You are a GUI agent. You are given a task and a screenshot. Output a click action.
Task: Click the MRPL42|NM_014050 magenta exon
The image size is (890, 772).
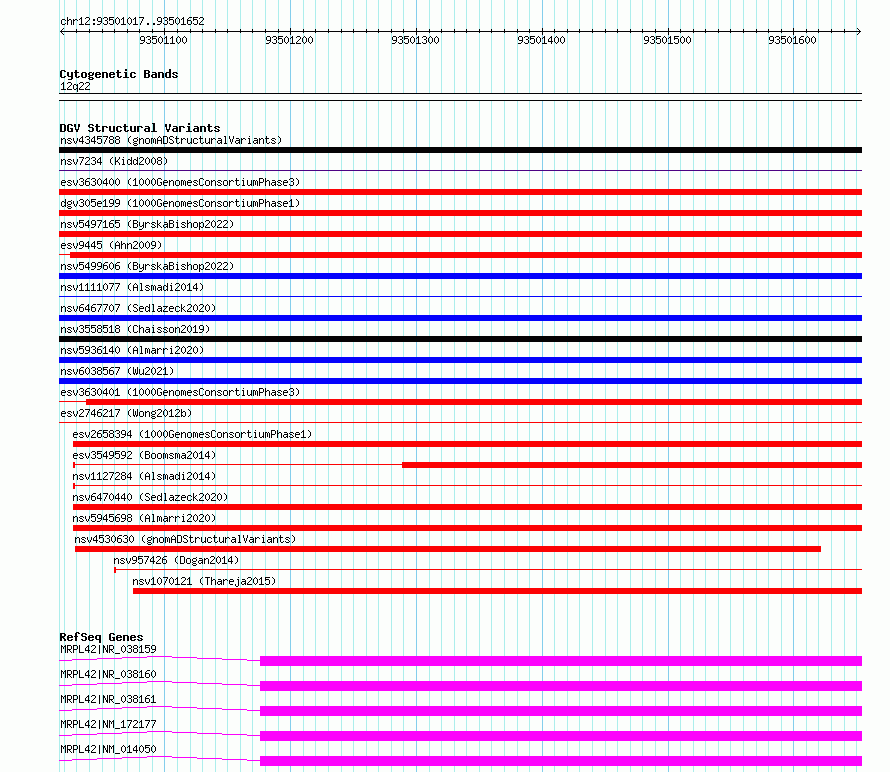pyautogui.click(x=561, y=761)
